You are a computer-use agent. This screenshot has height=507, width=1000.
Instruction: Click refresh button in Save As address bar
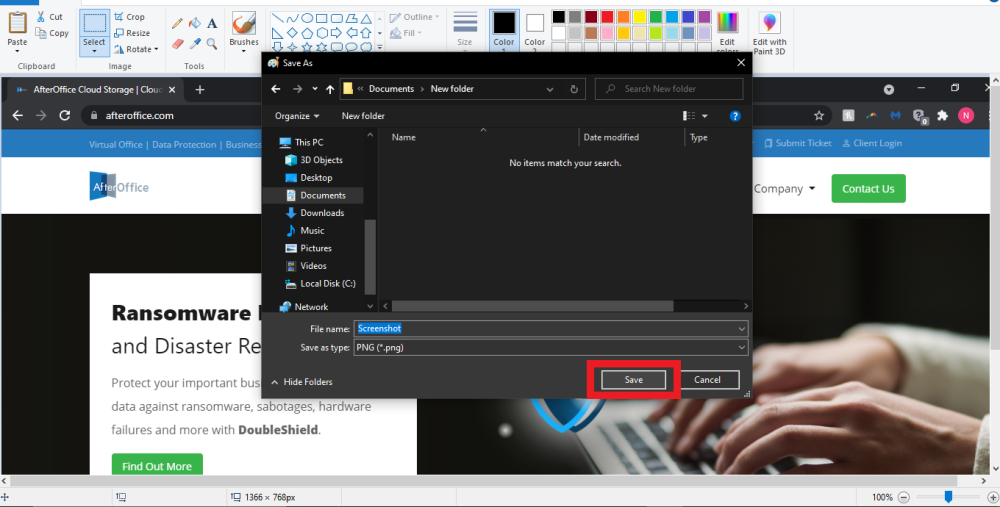[x=574, y=89]
